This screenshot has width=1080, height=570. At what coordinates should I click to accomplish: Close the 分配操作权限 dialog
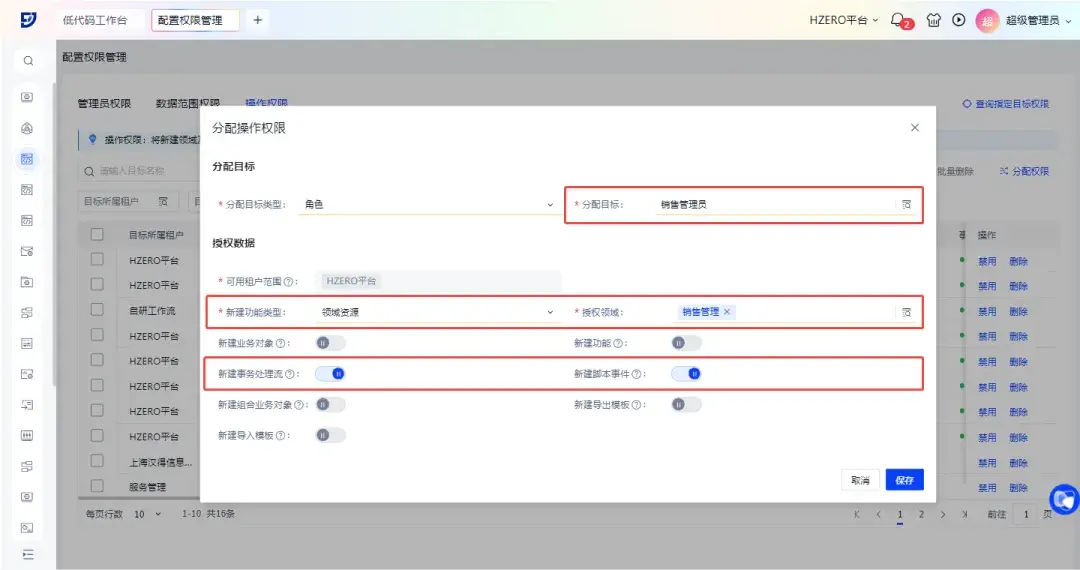tap(915, 127)
